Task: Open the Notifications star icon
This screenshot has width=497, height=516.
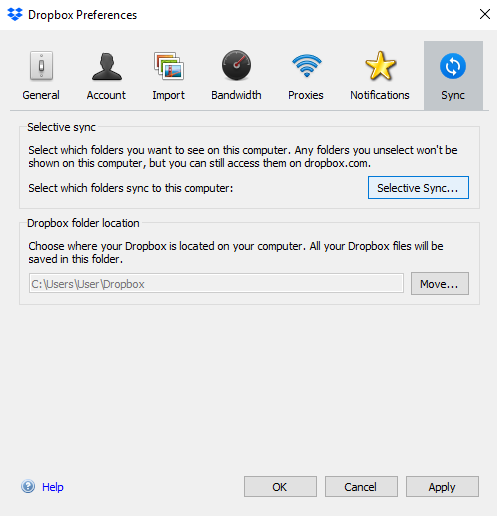Action: click(380, 66)
